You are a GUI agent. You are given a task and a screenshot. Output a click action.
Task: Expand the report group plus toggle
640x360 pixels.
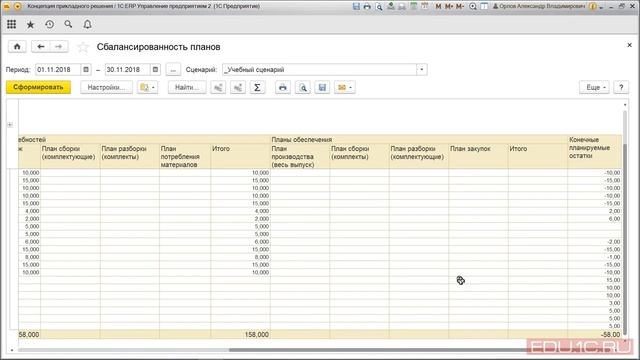[10, 124]
